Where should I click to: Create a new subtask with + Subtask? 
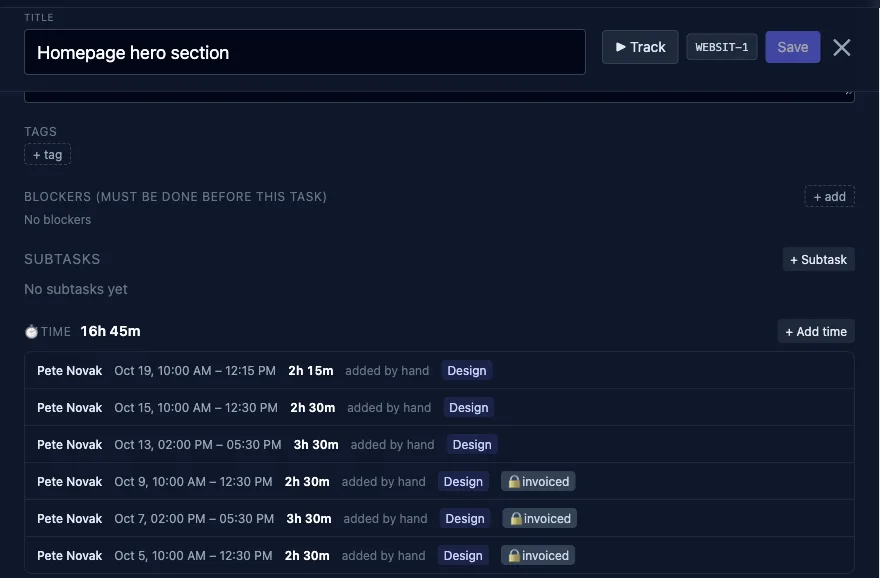click(x=818, y=259)
